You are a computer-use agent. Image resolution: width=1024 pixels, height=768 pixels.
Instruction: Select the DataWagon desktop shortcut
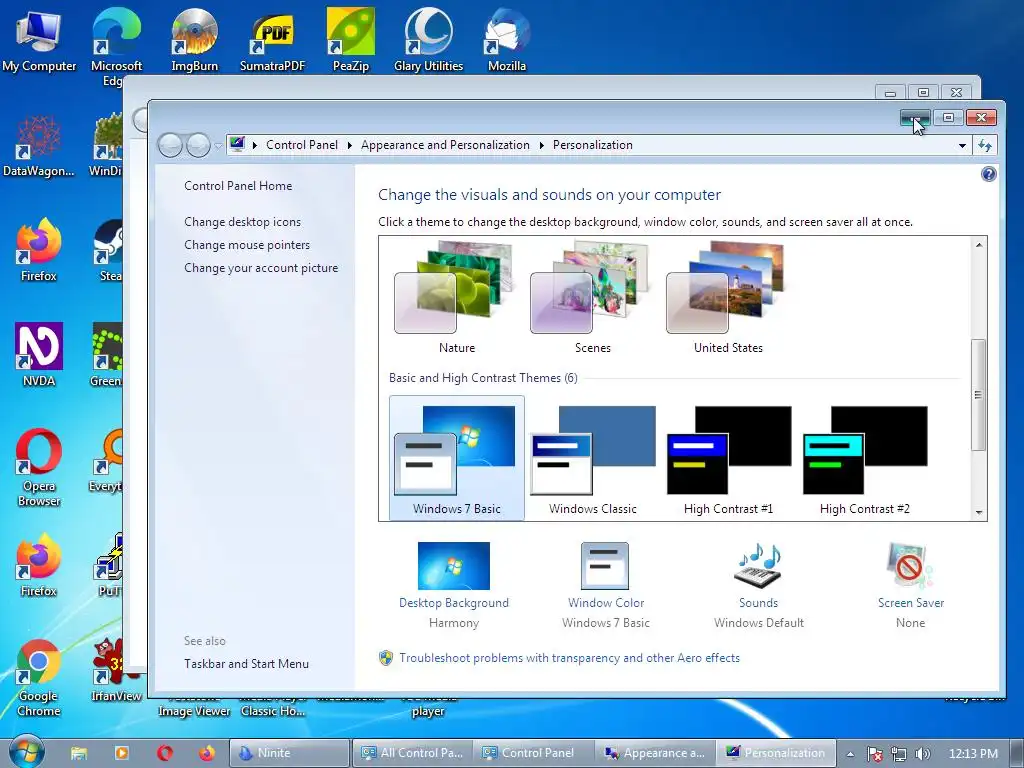[x=39, y=145]
